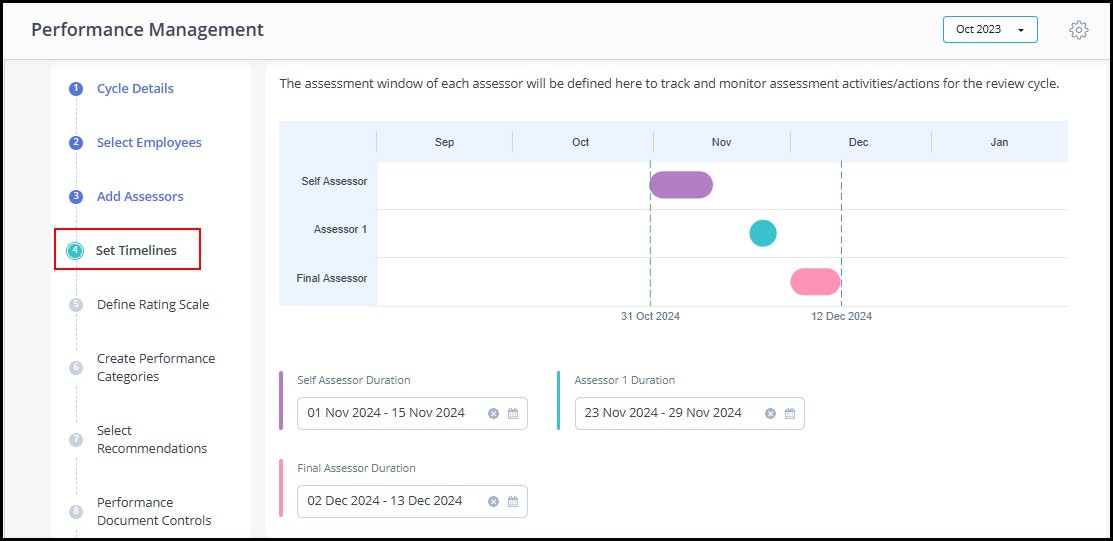Select the Set Timelines step

136,251
